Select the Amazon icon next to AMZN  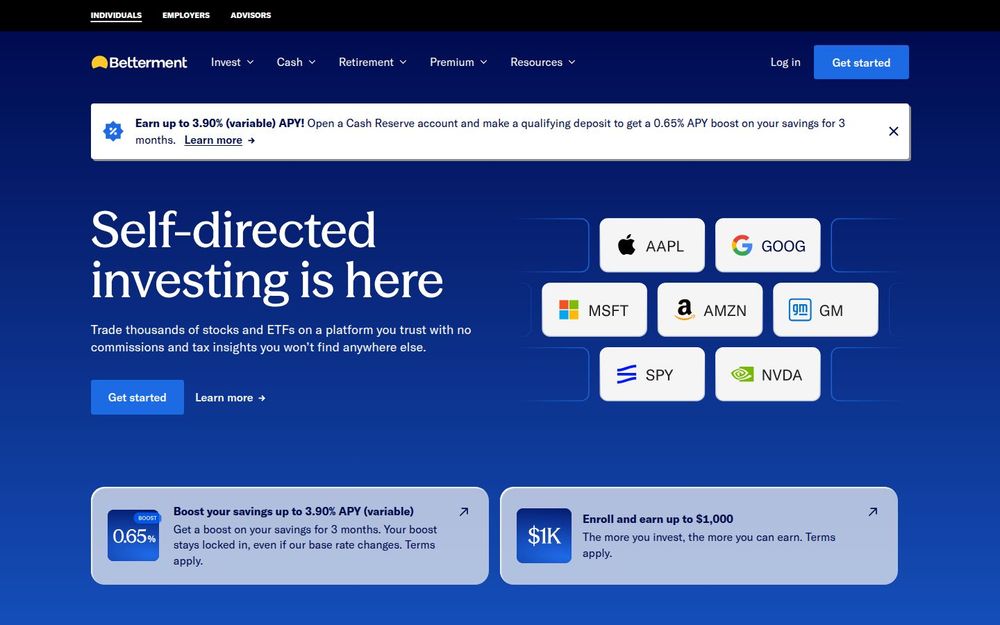(684, 310)
